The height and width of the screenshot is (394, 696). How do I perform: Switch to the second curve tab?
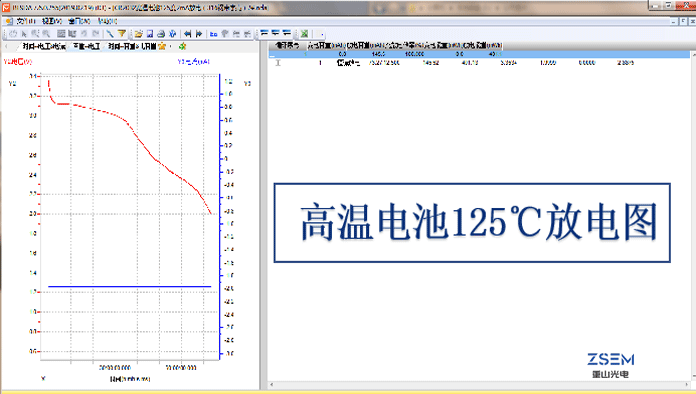[x=86, y=46]
